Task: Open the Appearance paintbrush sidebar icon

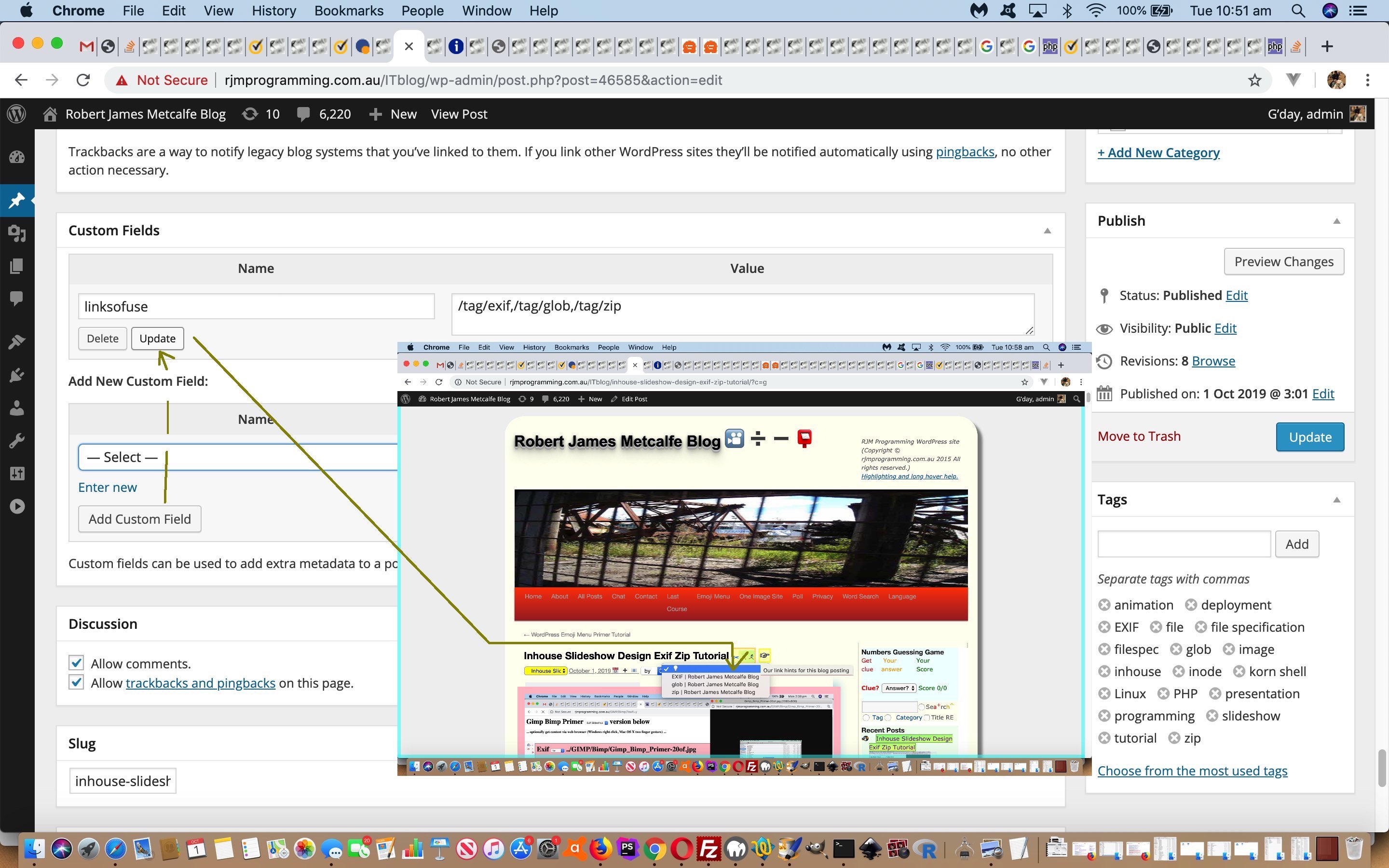Action: pos(17,341)
